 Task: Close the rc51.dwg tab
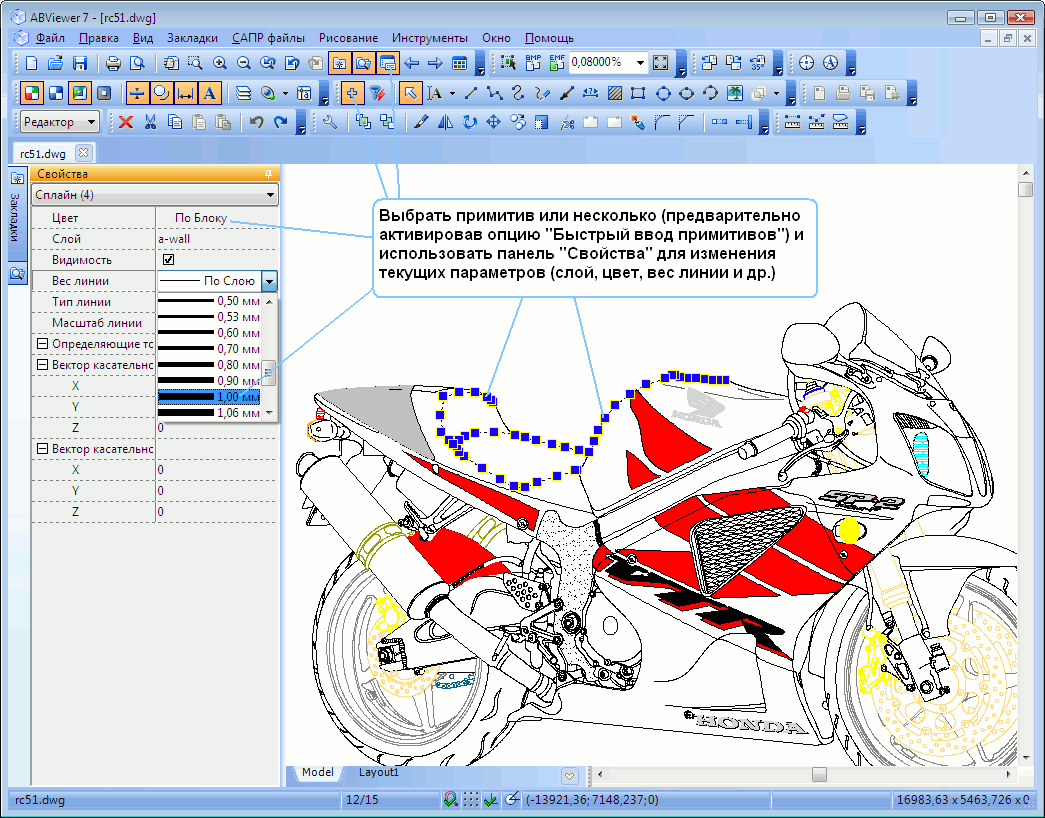pyautogui.click(x=83, y=153)
